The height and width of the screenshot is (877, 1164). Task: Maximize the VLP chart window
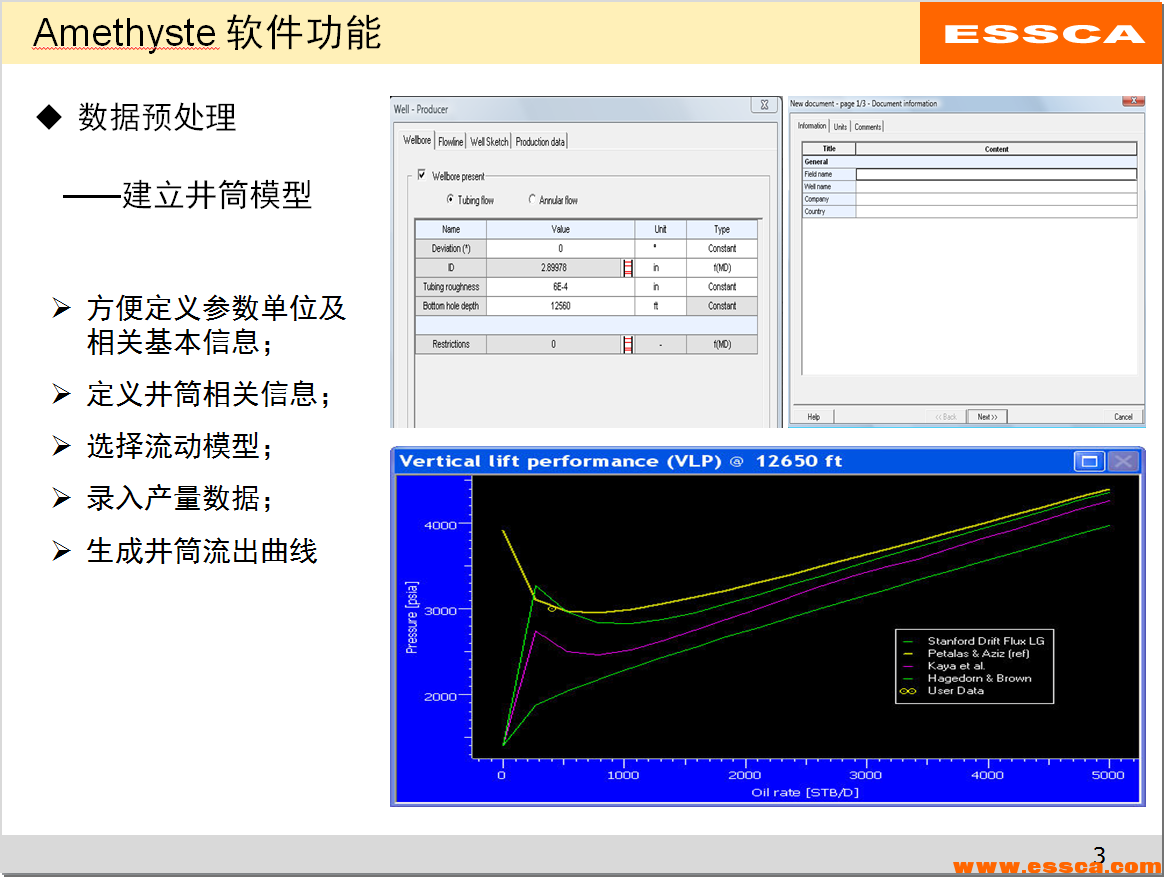tap(1089, 461)
